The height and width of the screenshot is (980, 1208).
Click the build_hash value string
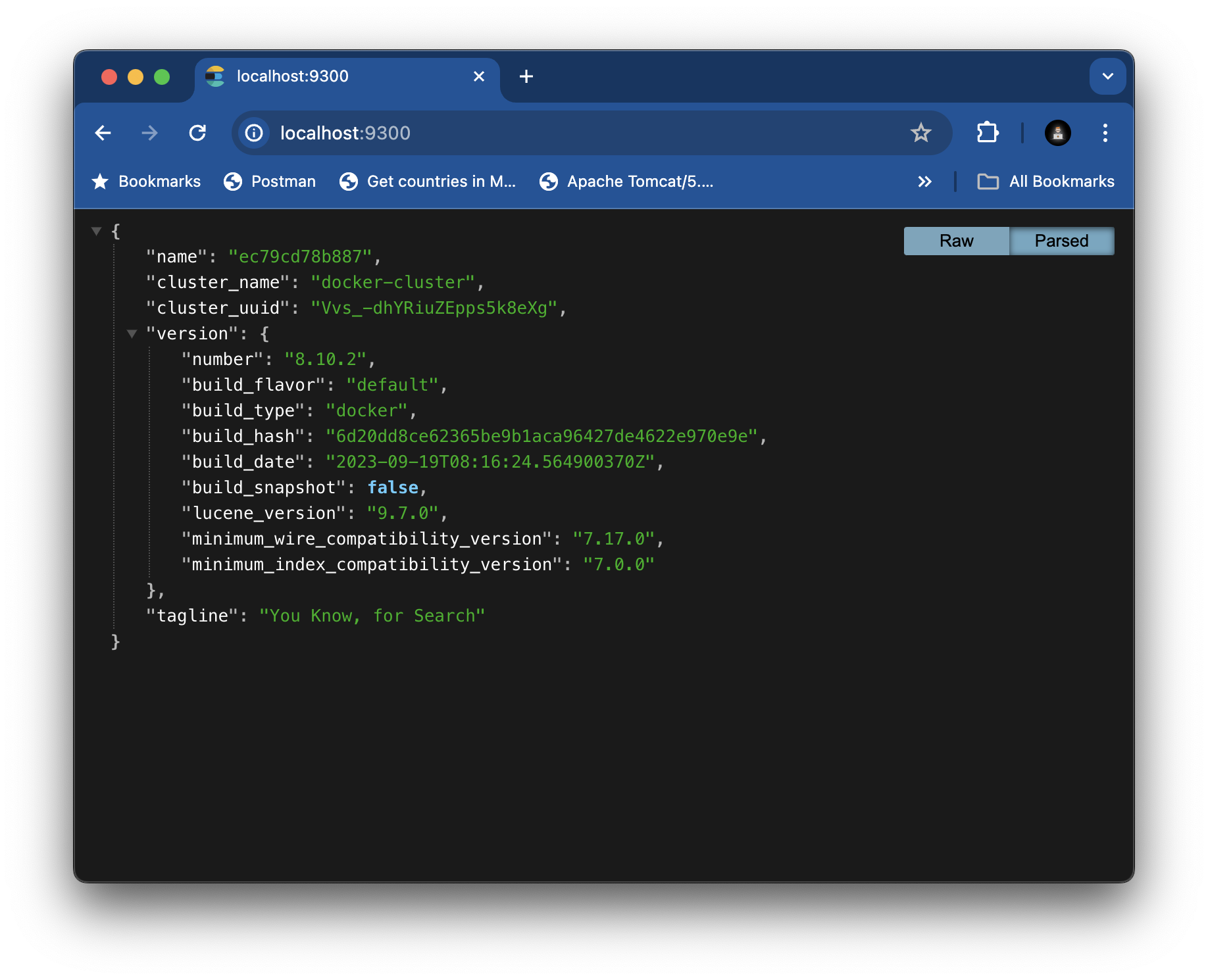coord(542,436)
